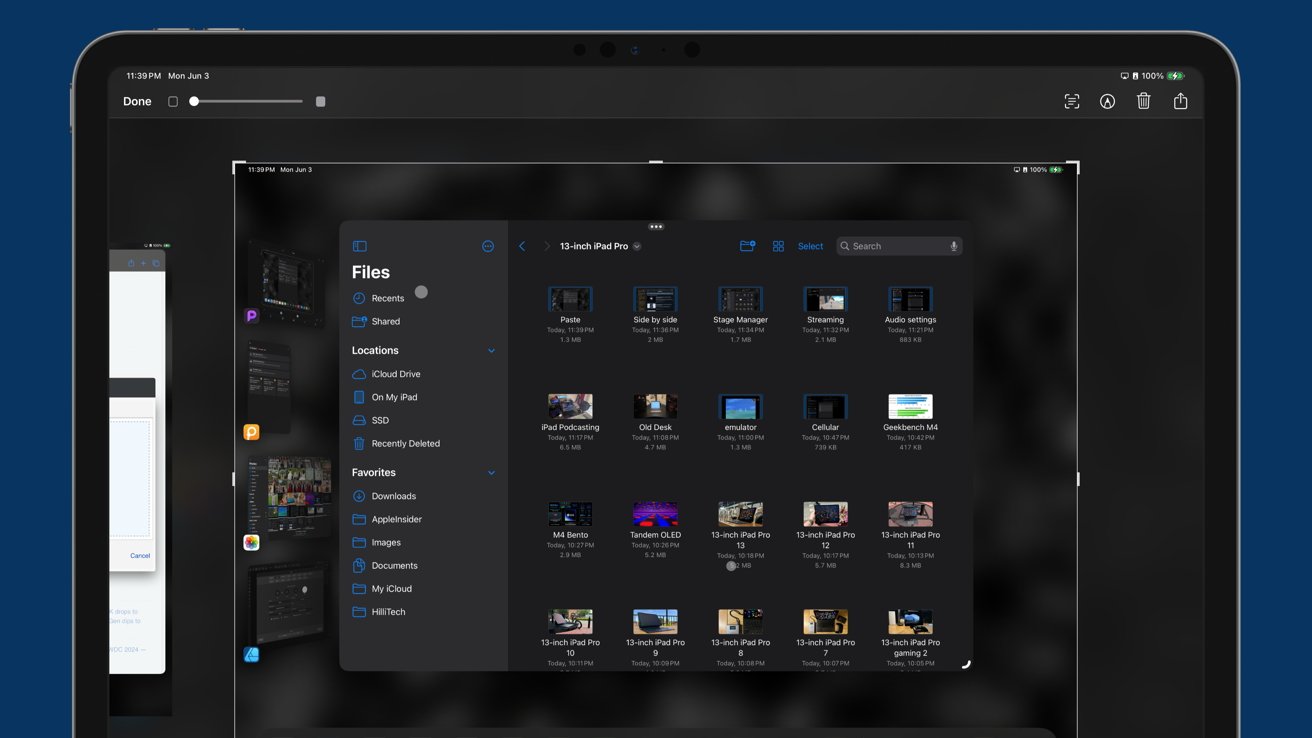
Task: Open the 13-inch iPad Pro 10 file
Action: coord(570,621)
